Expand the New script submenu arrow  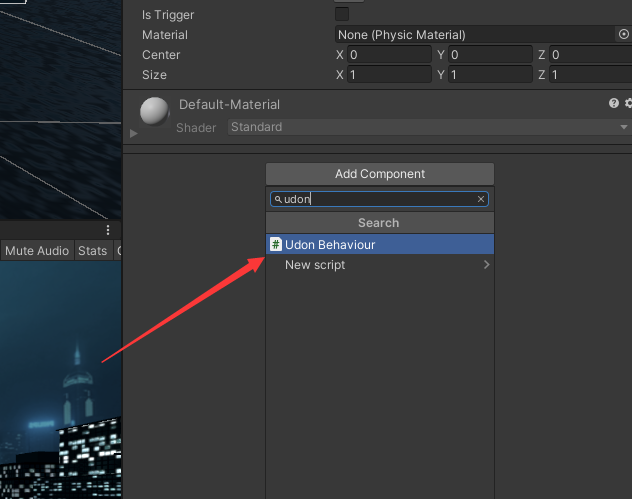click(486, 265)
